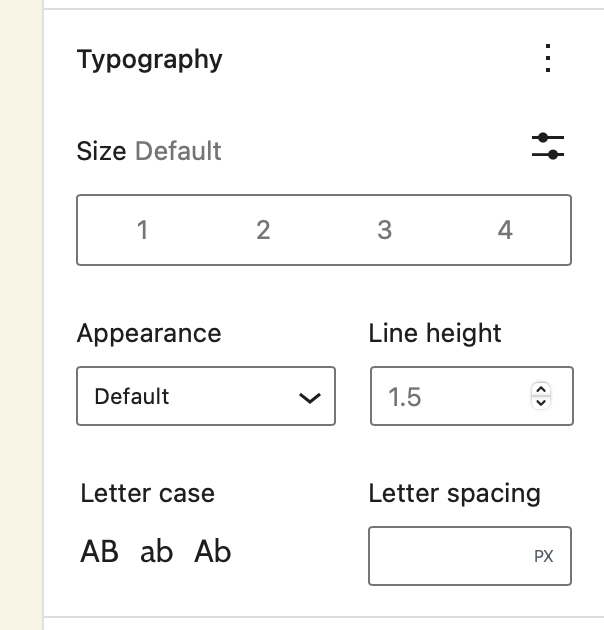Image resolution: width=604 pixels, height=630 pixels.
Task: Select font size 4
Action: (x=505, y=230)
